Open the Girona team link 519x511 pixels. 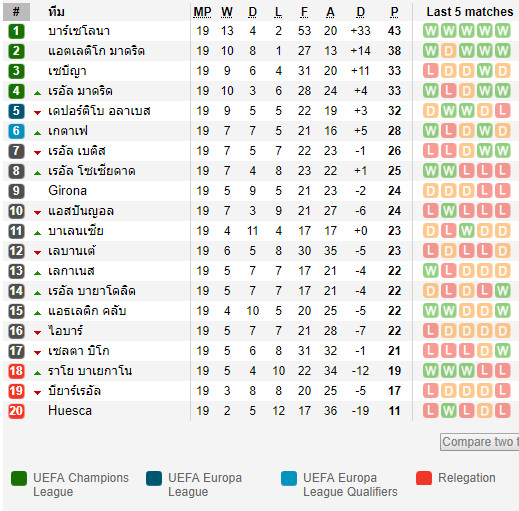(x=67, y=191)
